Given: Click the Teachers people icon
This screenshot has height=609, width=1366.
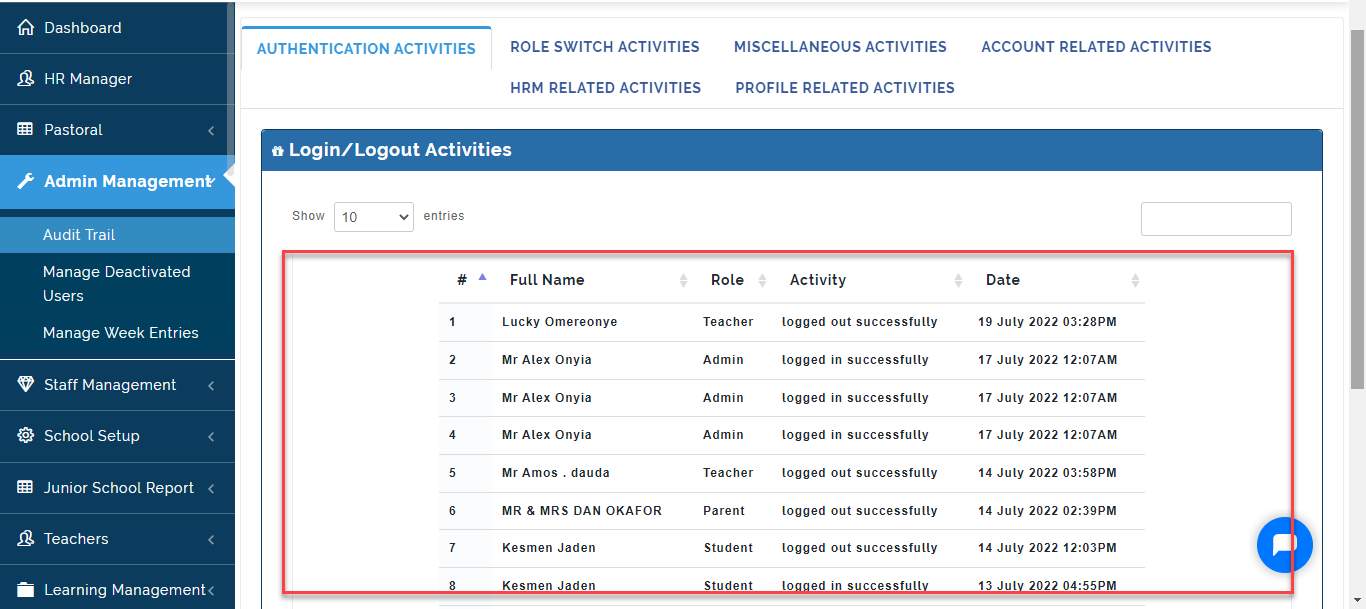Looking at the screenshot, I should tap(26, 539).
